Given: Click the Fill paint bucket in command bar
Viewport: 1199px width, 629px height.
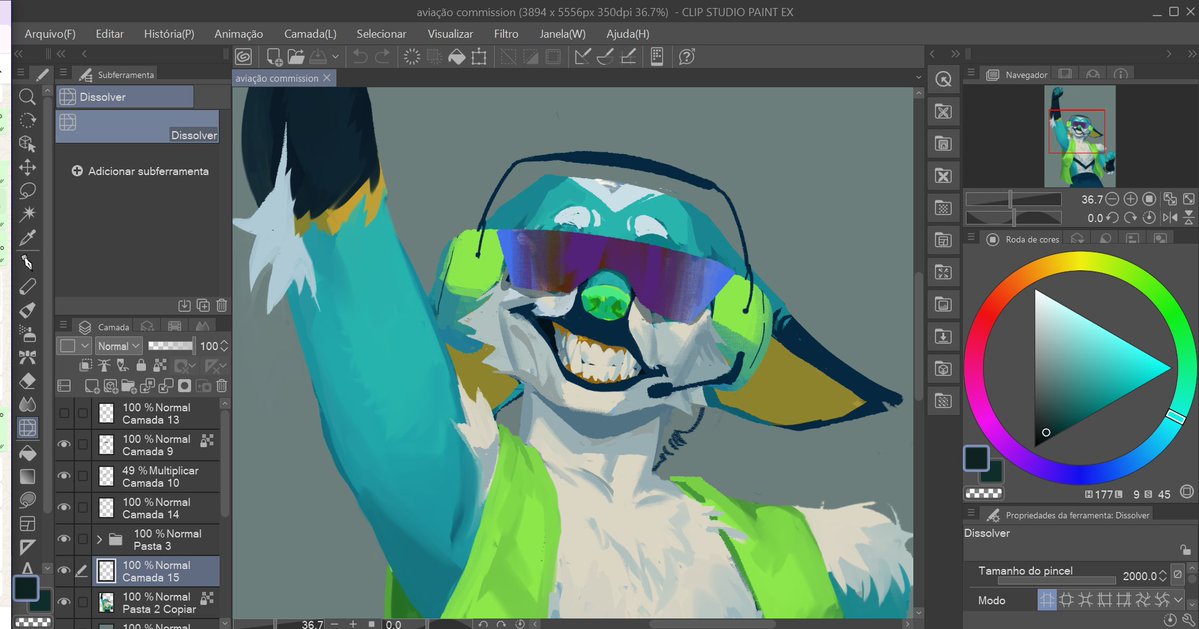Looking at the screenshot, I should tap(457, 57).
